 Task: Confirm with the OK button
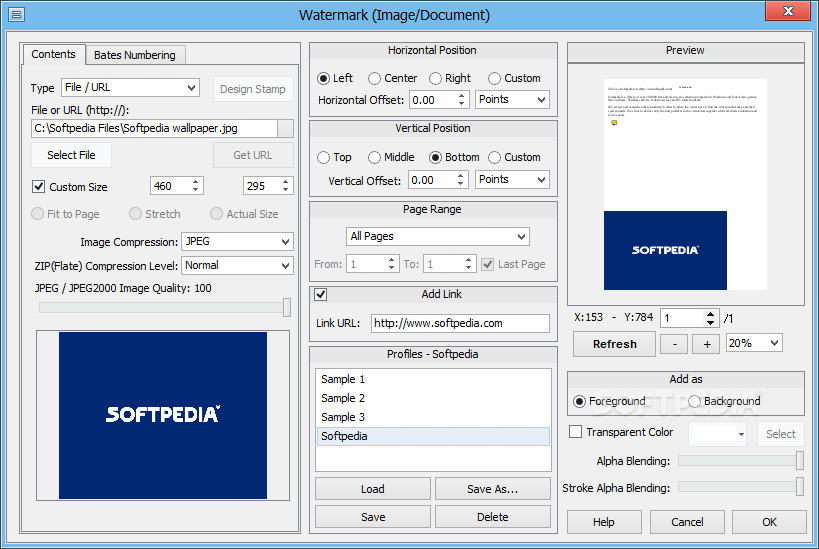point(769,522)
